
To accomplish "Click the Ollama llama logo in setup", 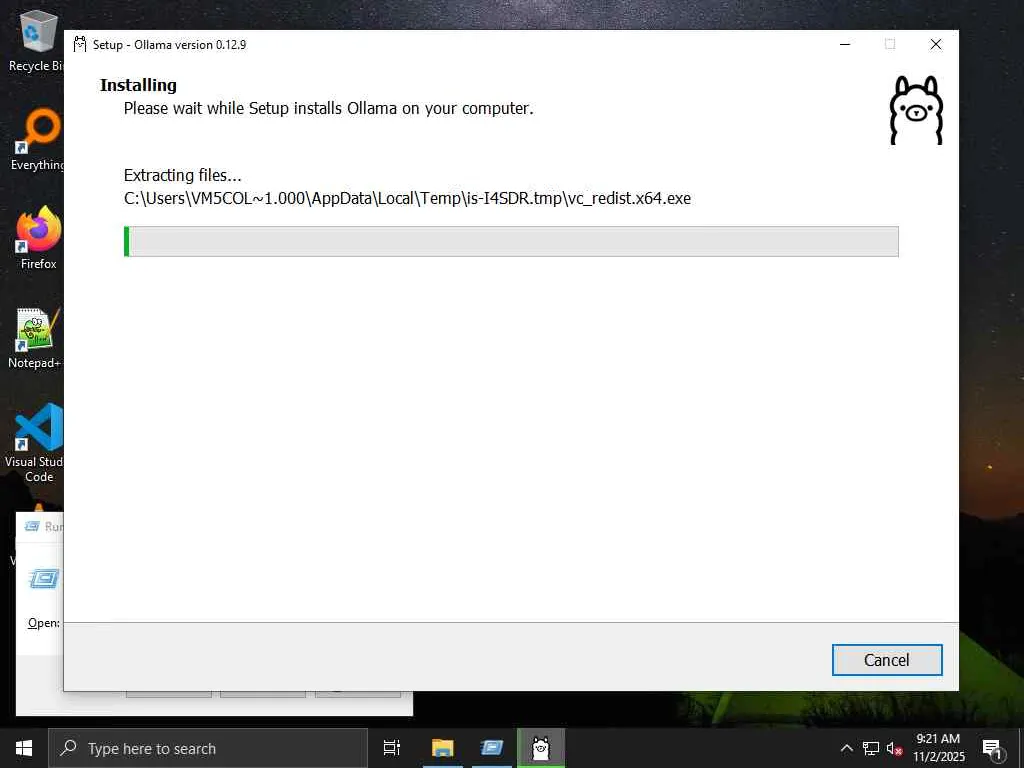I will coord(916,110).
